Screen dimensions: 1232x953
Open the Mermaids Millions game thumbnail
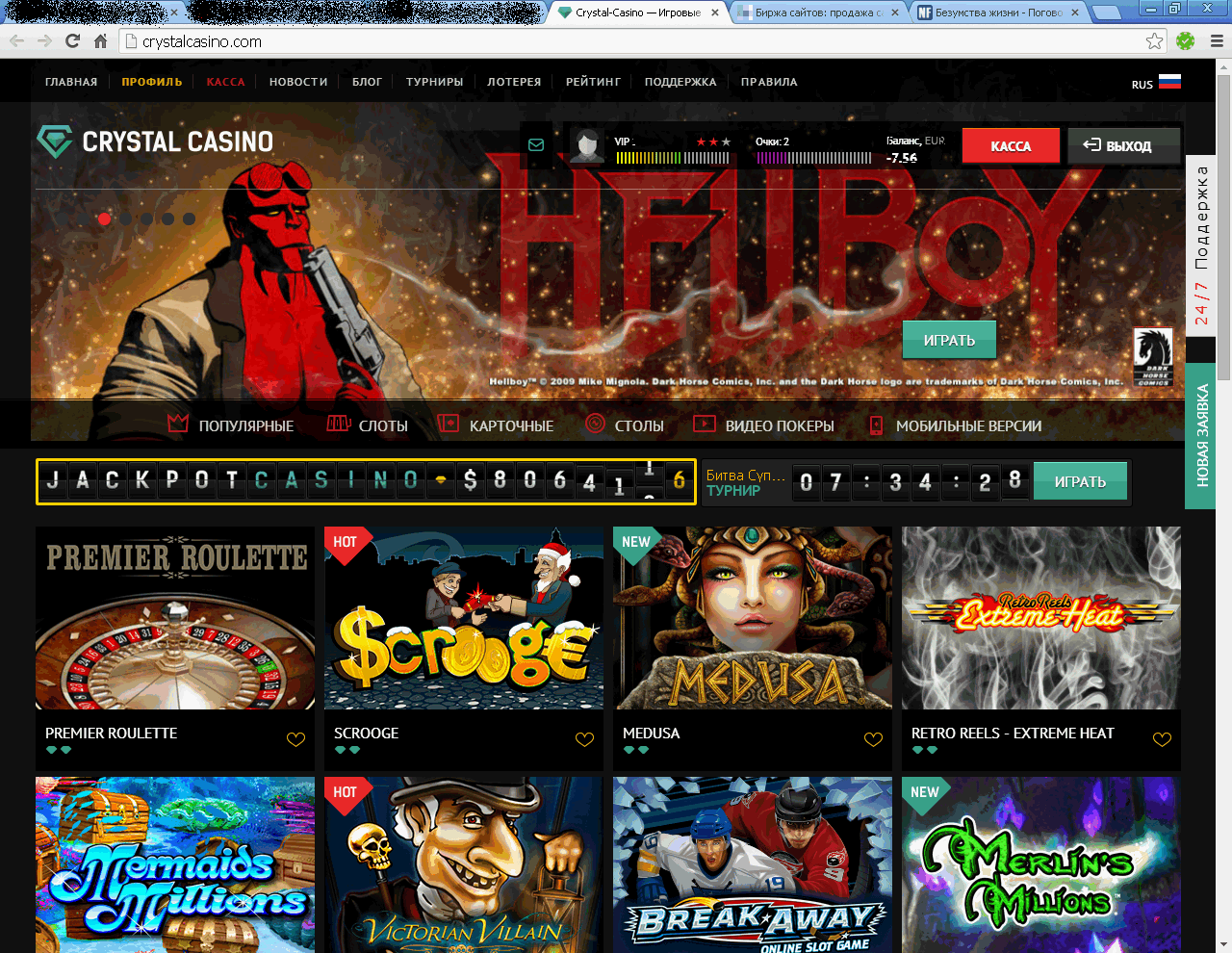pyautogui.click(x=175, y=864)
